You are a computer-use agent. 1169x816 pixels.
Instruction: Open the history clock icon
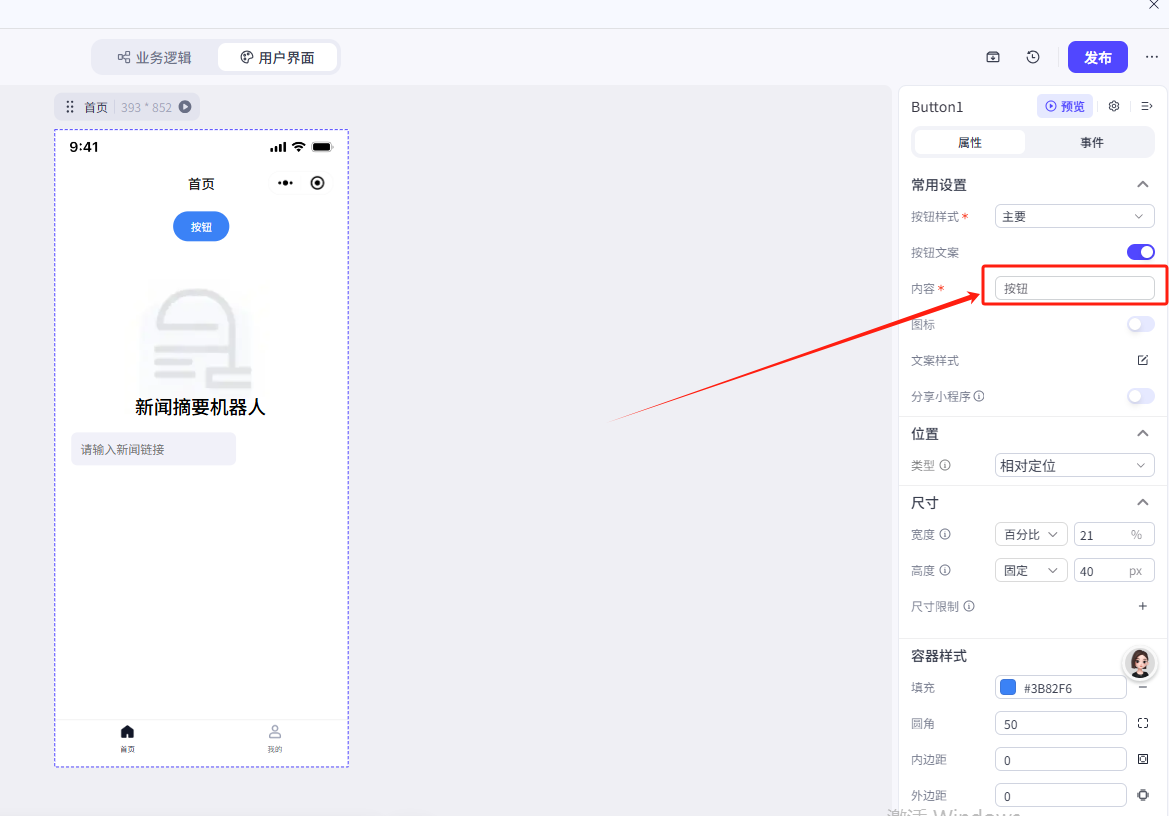[1033, 57]
